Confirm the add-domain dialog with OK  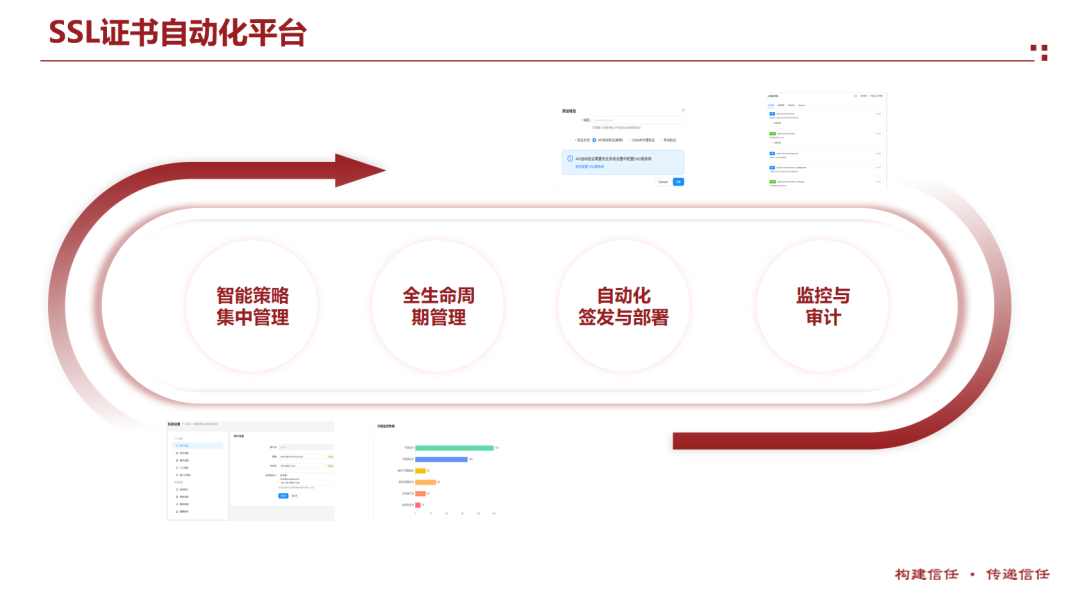pyautogui.click(x=678, y=182)
